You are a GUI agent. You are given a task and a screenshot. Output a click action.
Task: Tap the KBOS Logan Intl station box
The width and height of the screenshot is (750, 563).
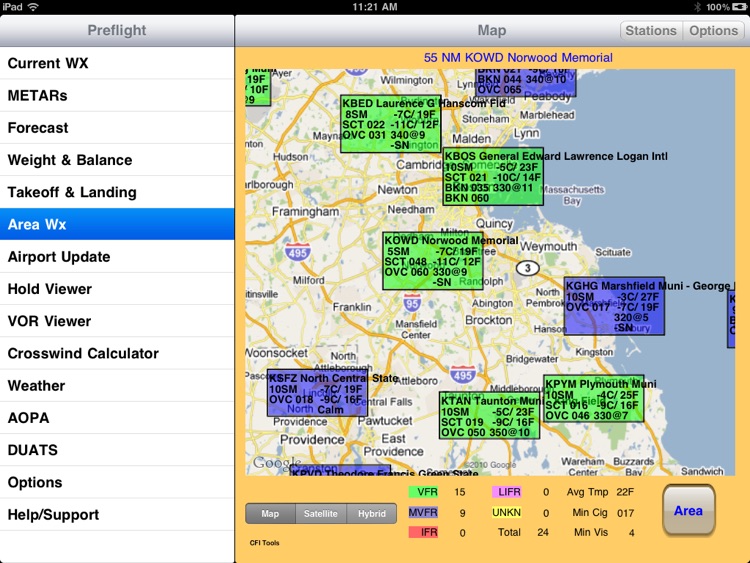pos(493,177)
